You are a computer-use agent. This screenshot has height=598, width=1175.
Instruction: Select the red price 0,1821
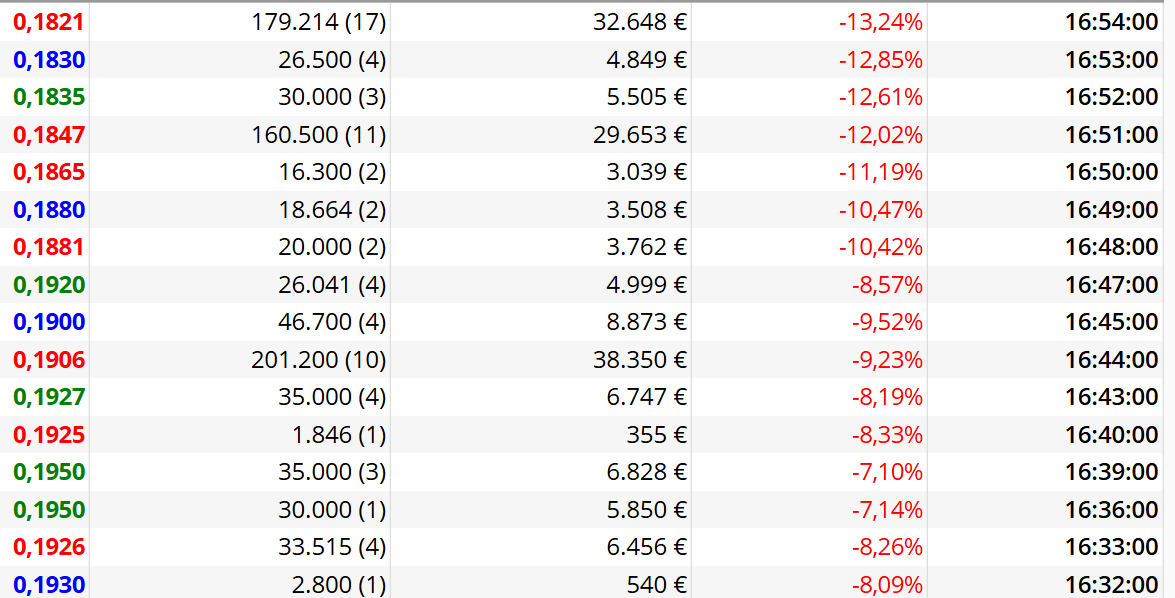pyautogui.click(x=49, y=22)
